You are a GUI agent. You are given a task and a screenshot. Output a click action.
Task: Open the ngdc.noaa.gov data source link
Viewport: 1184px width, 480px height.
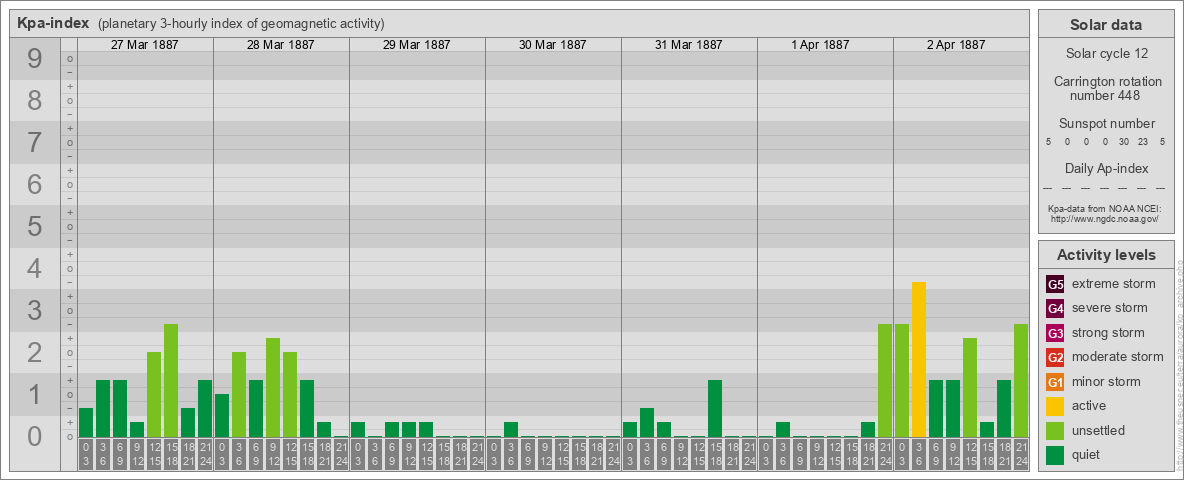tap(1105, 218)
